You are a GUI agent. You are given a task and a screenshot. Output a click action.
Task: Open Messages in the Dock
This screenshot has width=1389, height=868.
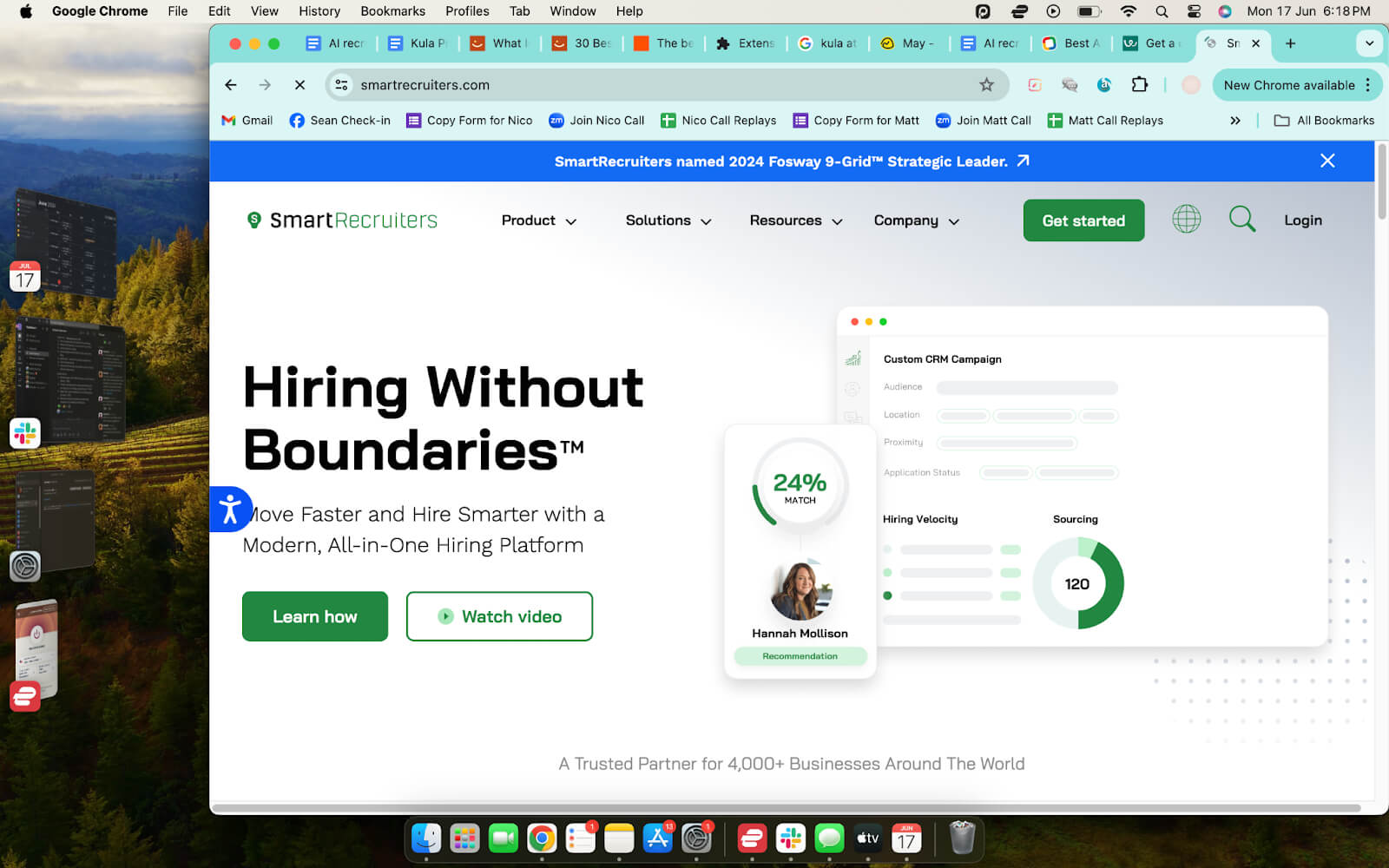[x=829, y=838]
